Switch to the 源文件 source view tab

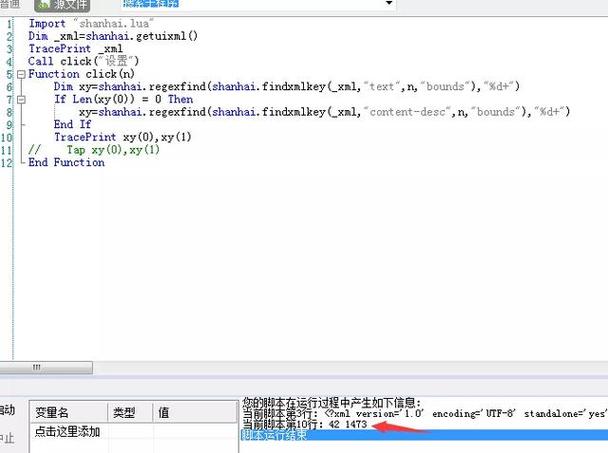(62, 5)
